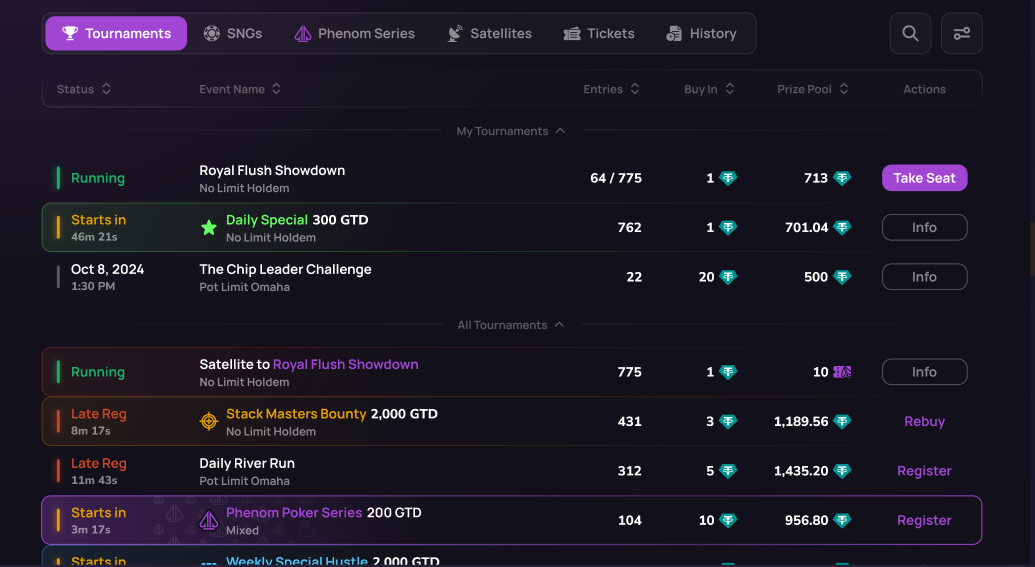Sort the list by Prize Pool
Image resolution: width=1035 pixels, height=567 pixels.
click(812, 89)
